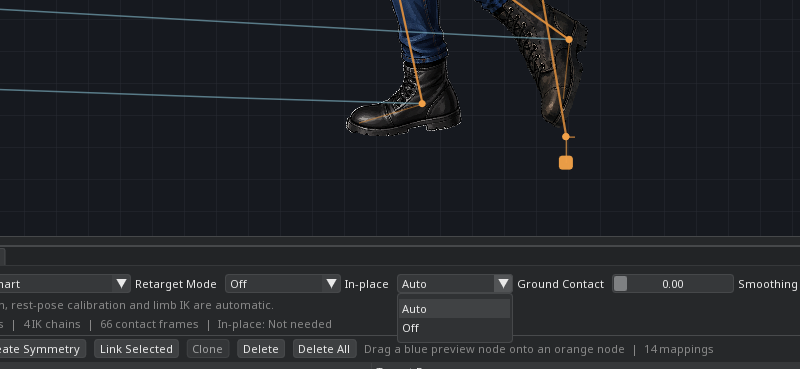Screen dimensions: 800x369
Task: Click the Delete button
Action: point(261,349)
